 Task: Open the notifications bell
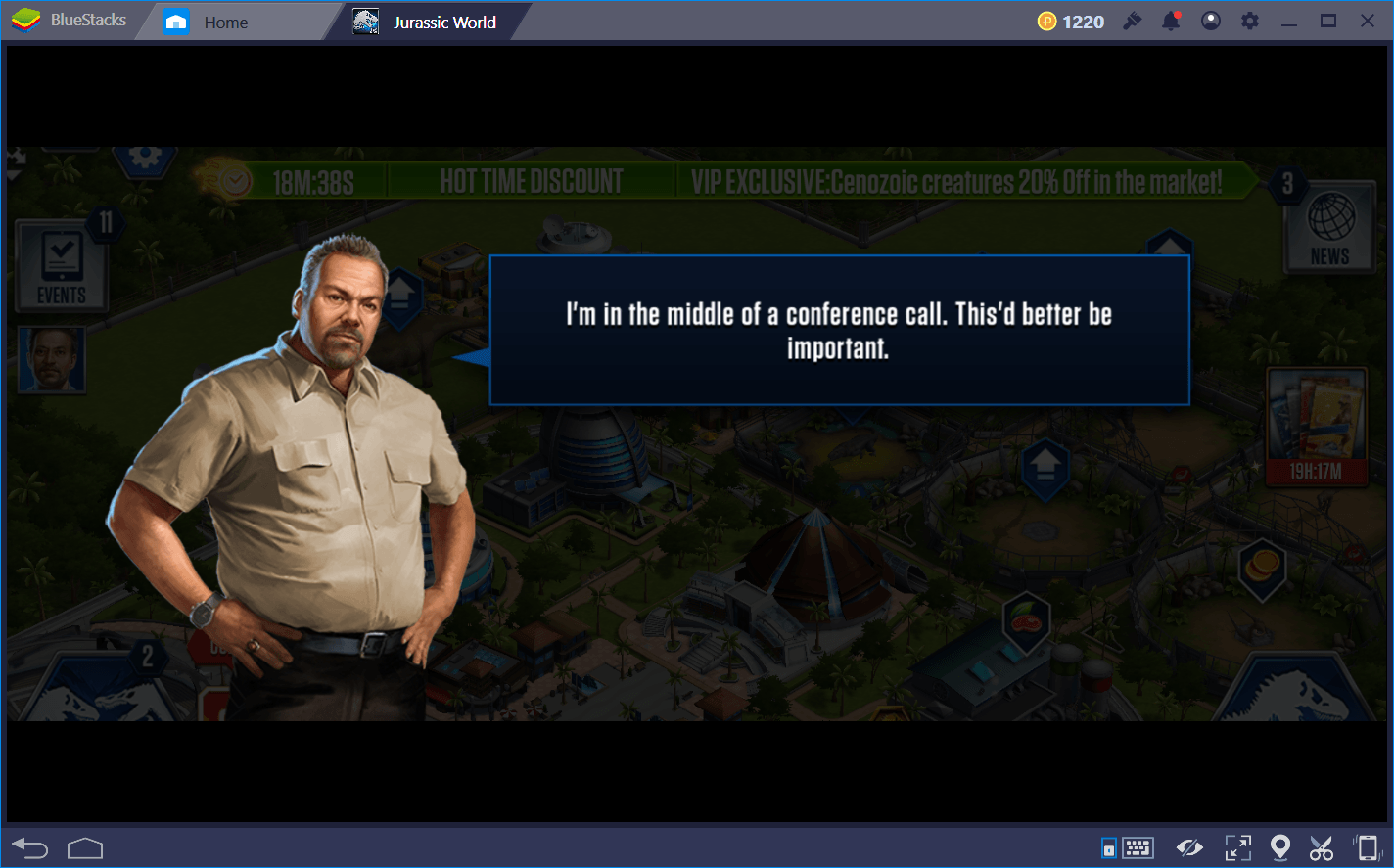pyautogui.click(x=1171, y=21)
